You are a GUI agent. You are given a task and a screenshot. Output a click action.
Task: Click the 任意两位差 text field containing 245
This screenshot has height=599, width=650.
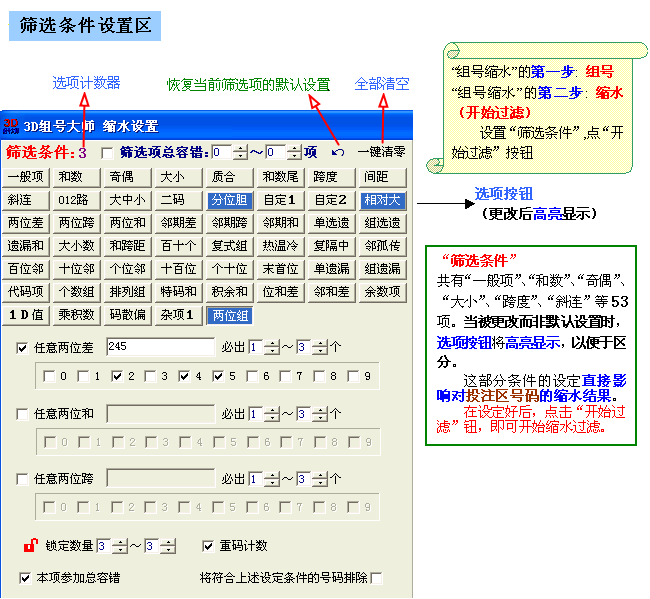point(160,347)
